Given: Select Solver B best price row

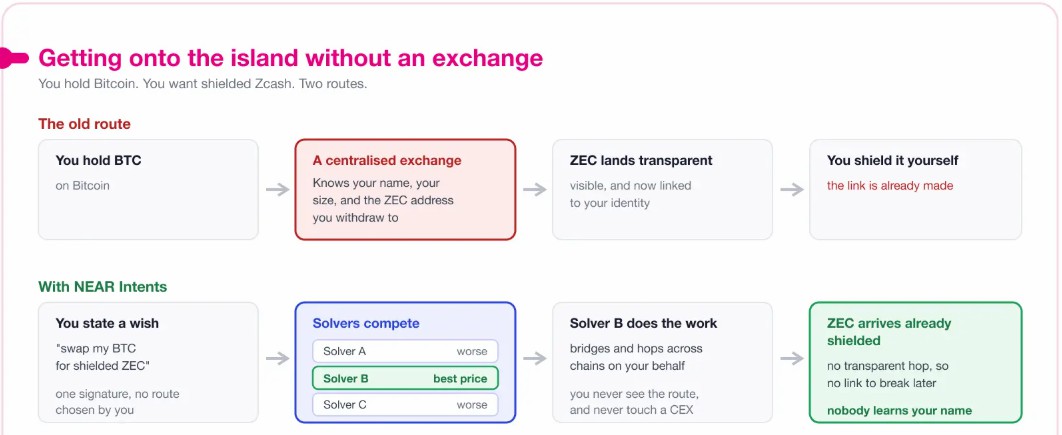Looking at the screenshot, I should pyautogui.click(x=405, y=378).
